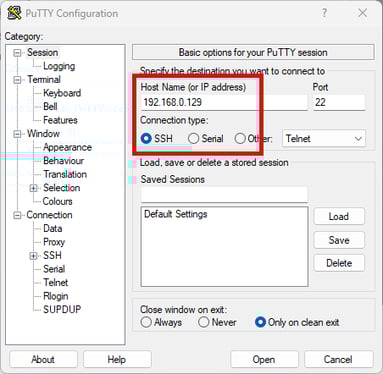Screen dimensions: 383x374
Task: Click the Open button
Action: [x=264, y=359]
